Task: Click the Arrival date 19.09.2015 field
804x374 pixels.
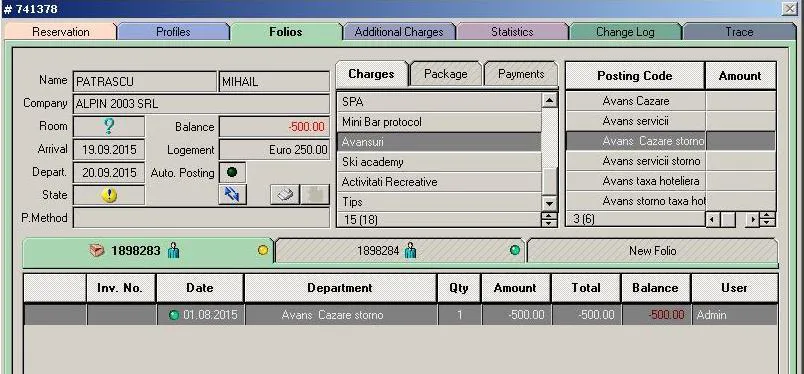Action: (x=109, y=150)
